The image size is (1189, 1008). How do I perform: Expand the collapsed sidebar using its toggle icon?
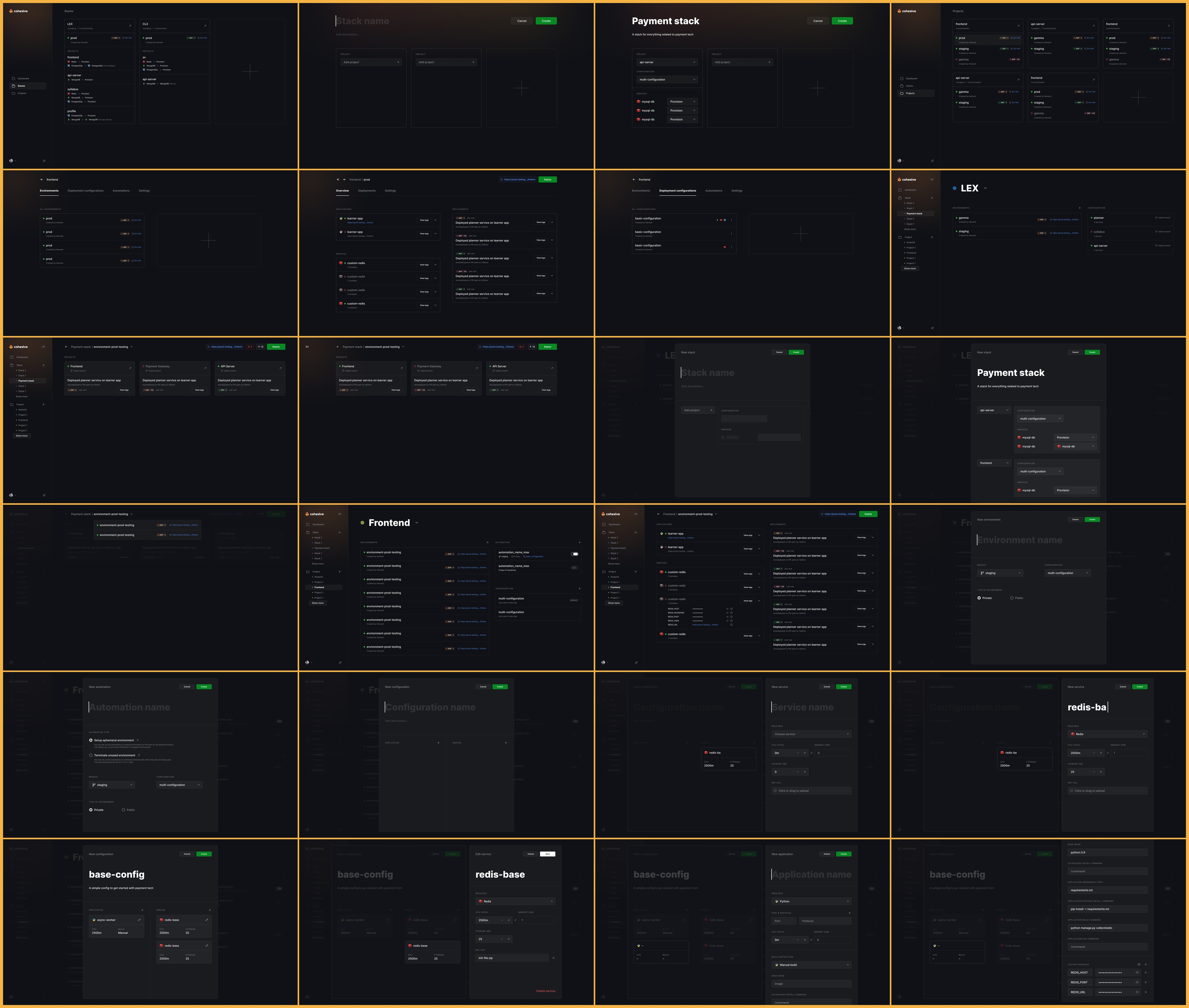(307, 347)
